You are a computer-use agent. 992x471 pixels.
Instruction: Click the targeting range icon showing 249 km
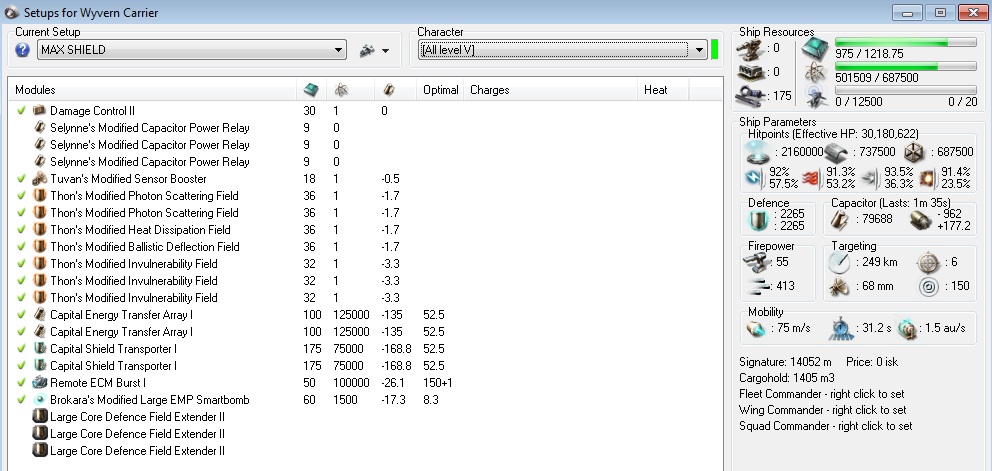(x=840, y=262)
